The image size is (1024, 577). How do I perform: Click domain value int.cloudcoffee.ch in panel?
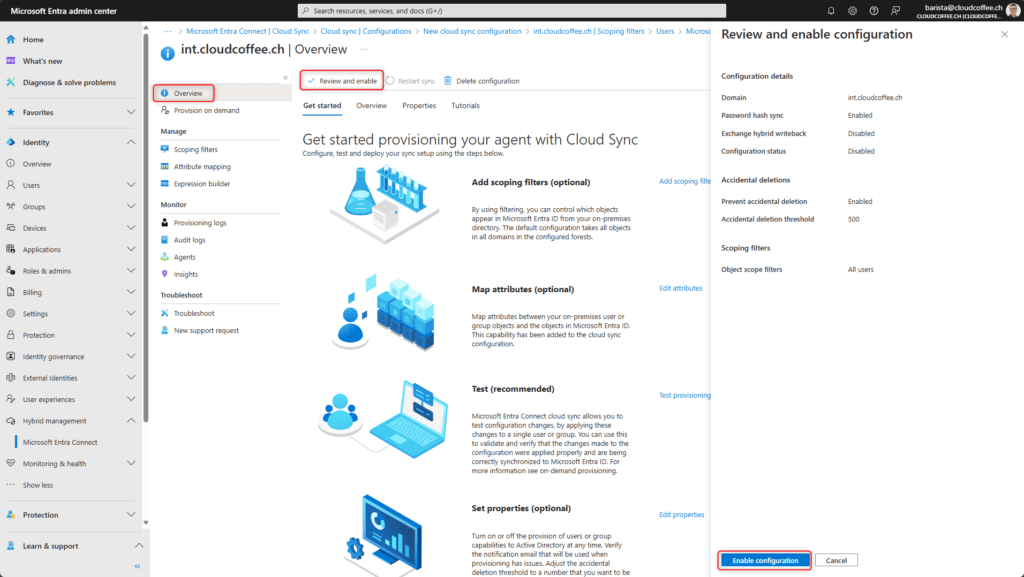click(x=875, y=97)
